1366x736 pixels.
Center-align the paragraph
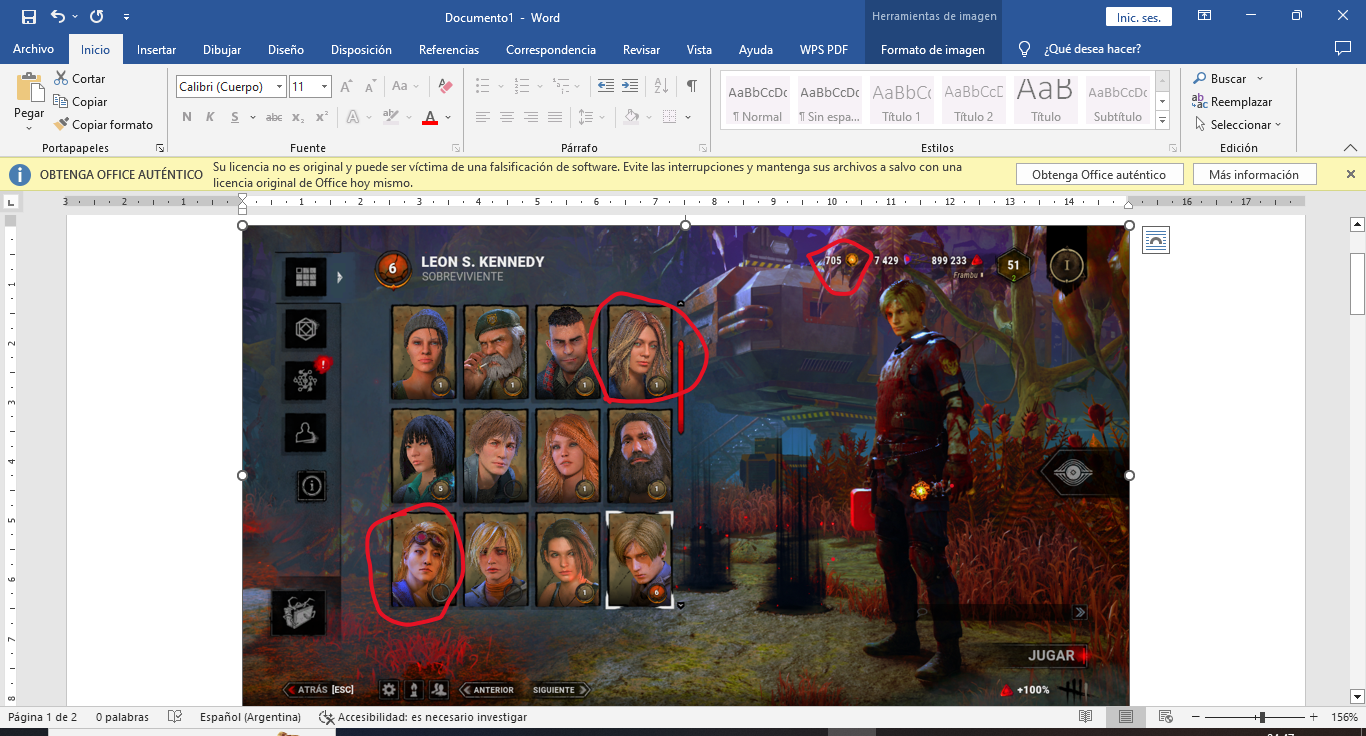[507, 117]
